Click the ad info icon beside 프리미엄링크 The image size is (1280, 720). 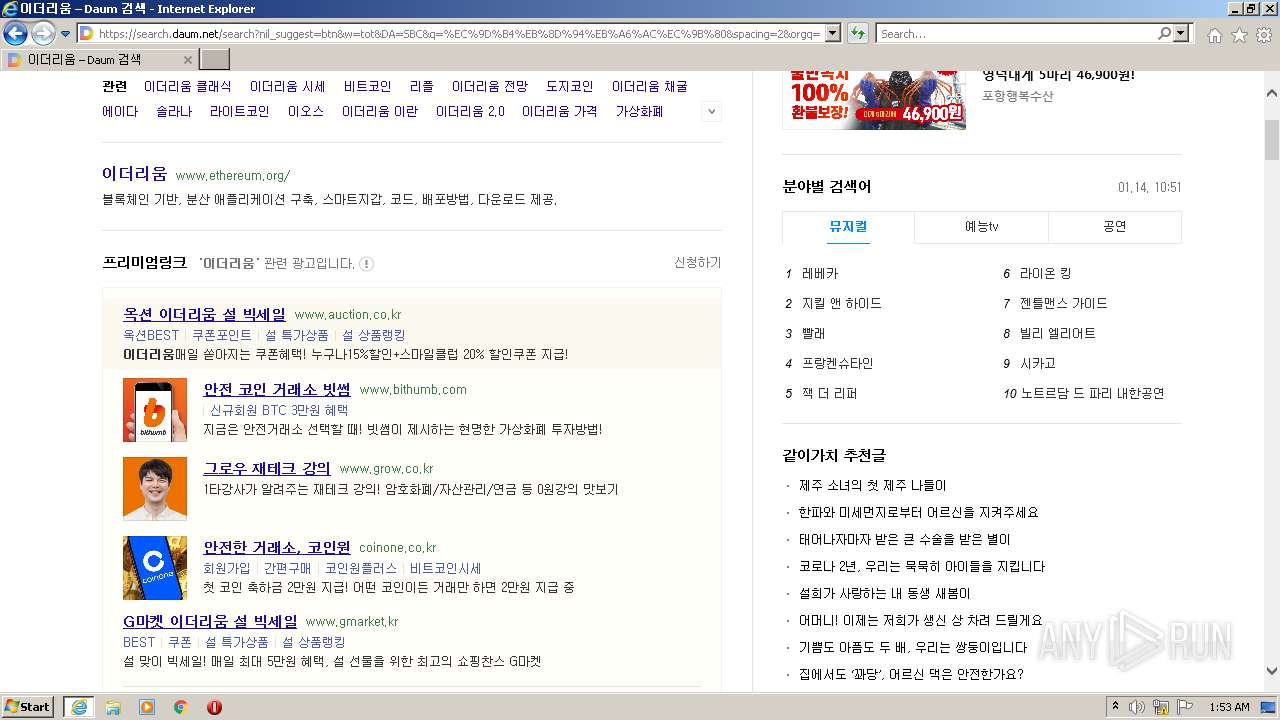click(x=367, y=264)
